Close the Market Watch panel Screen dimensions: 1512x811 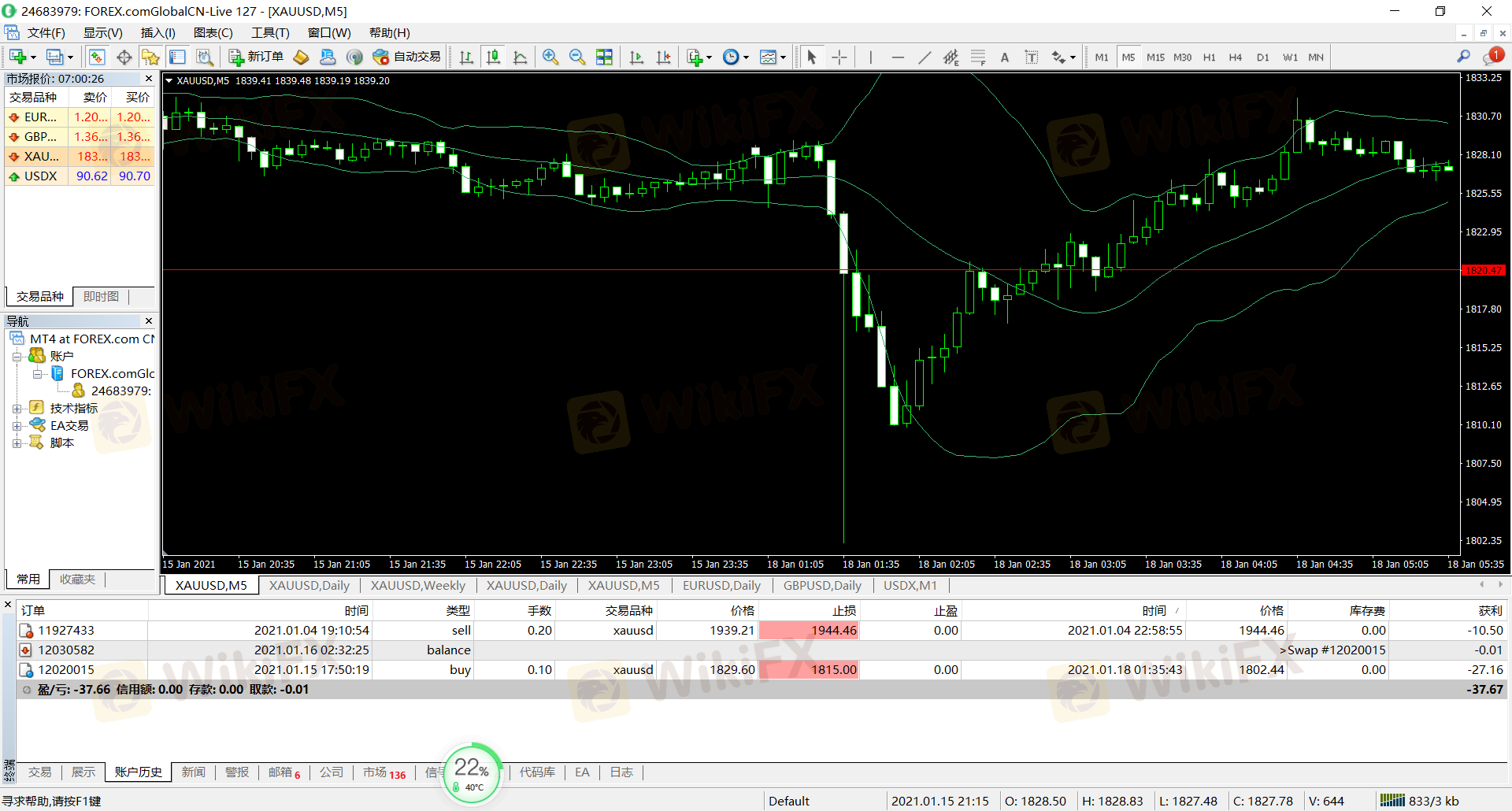(x=149, y=79)
